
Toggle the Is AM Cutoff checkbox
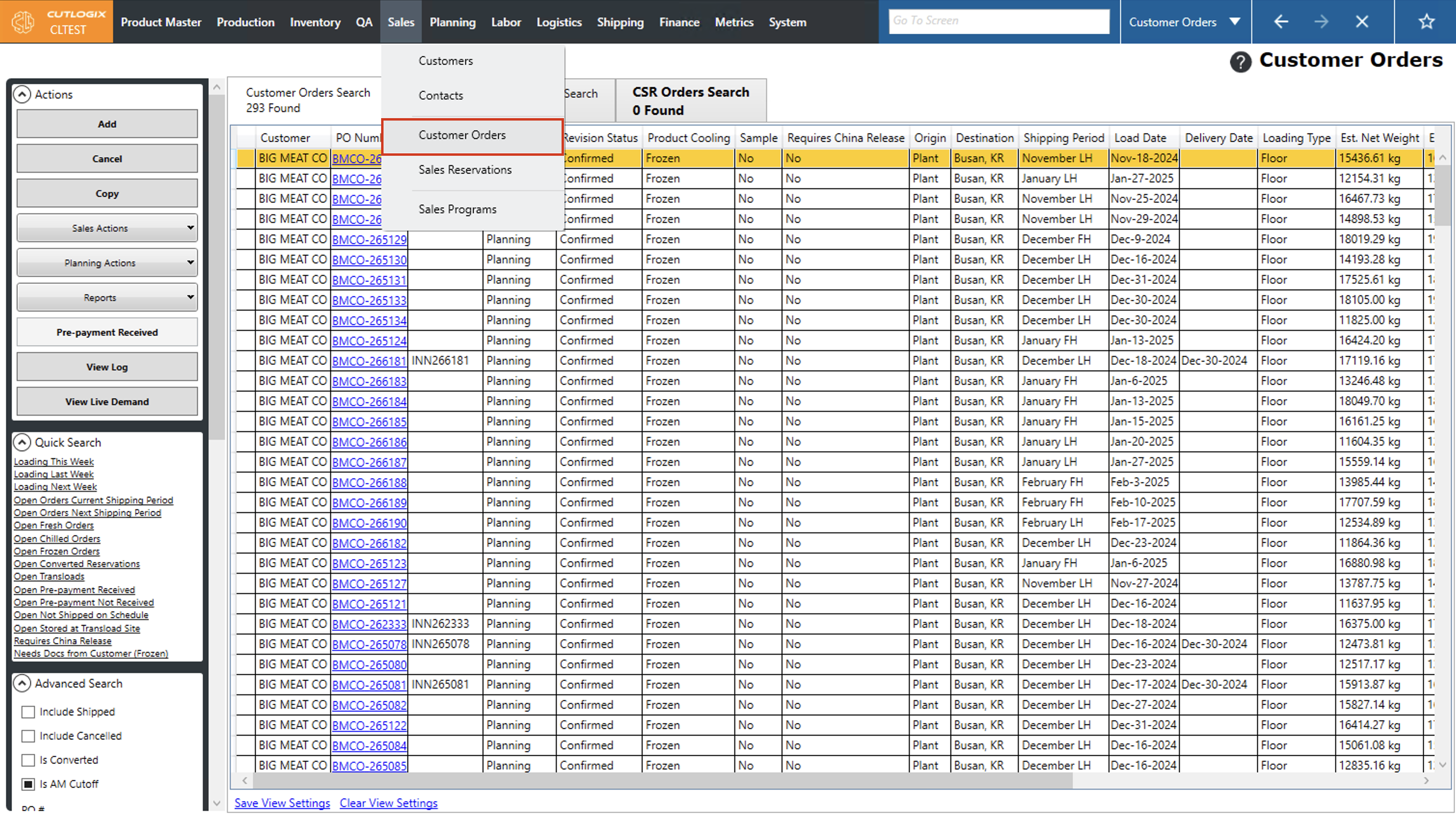[x=28, y=785]
